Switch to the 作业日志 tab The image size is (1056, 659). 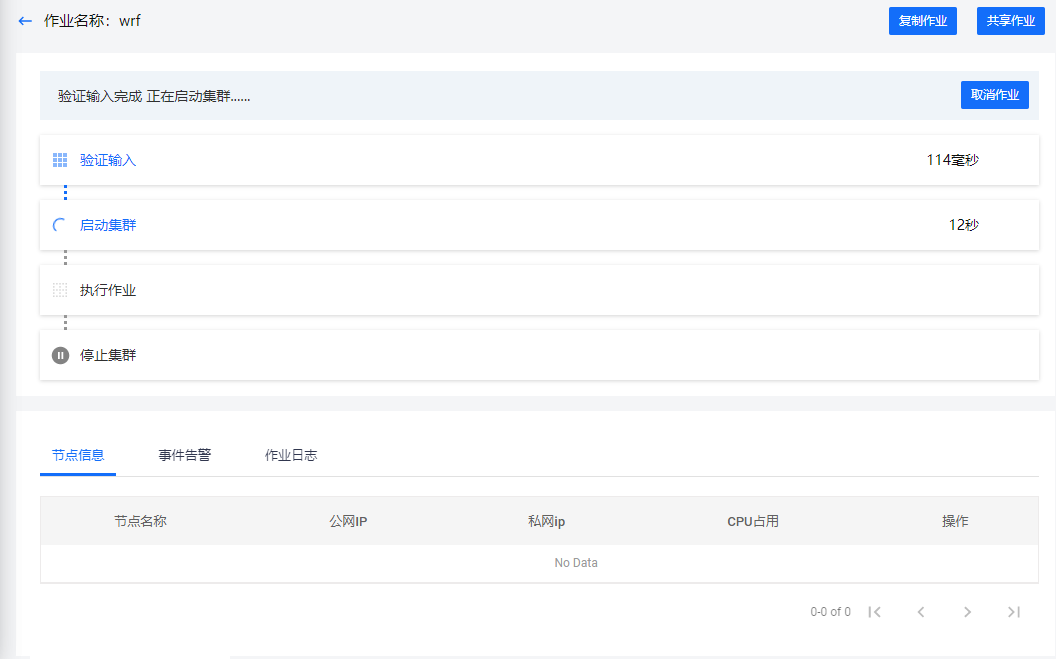(291, 455)
